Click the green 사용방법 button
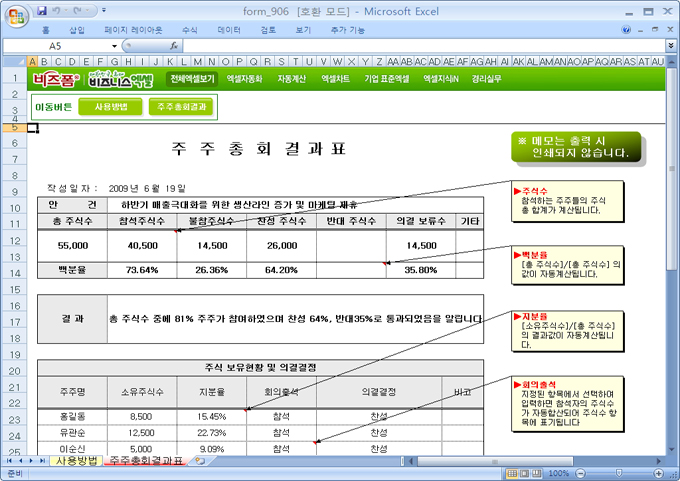680x481 pixels. 109,106
